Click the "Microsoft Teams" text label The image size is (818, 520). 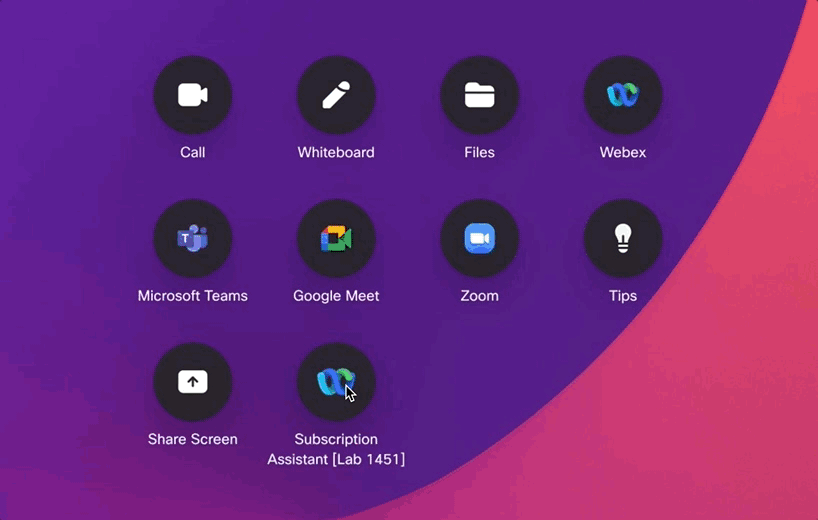coord(193,296)
